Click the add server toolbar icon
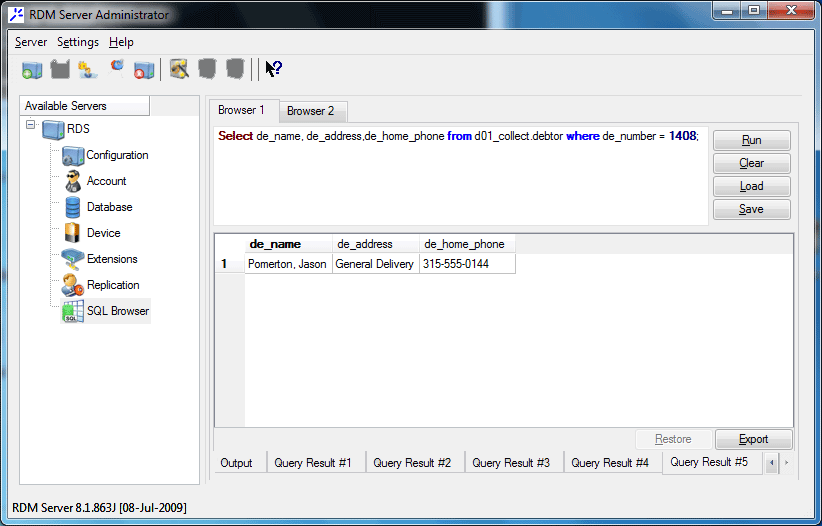 point(32,69)
